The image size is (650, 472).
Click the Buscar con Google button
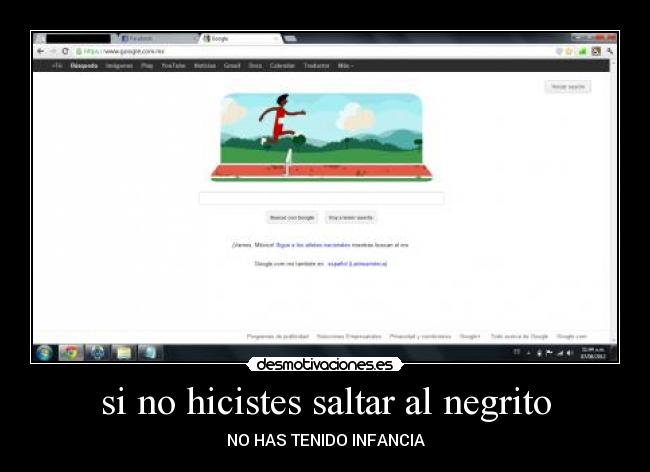coord(292,218)
